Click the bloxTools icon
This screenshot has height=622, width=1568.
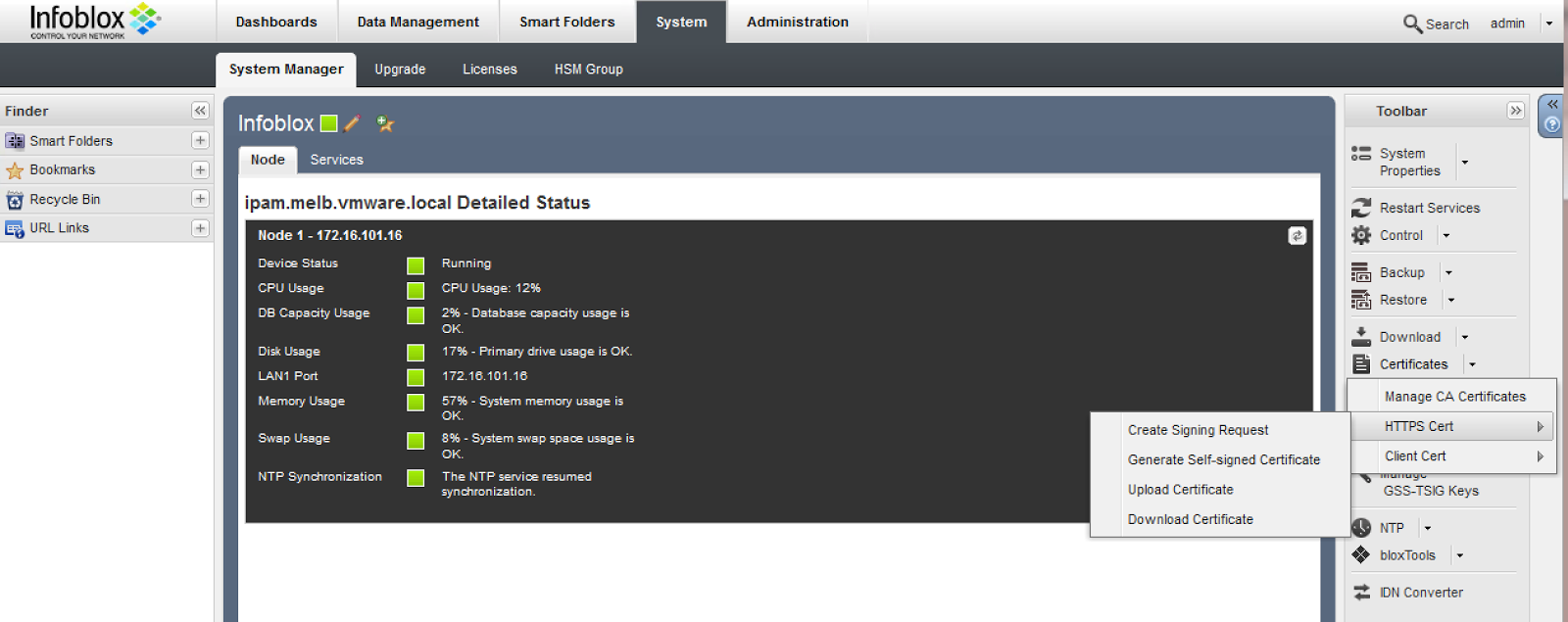click(1361, 554)
